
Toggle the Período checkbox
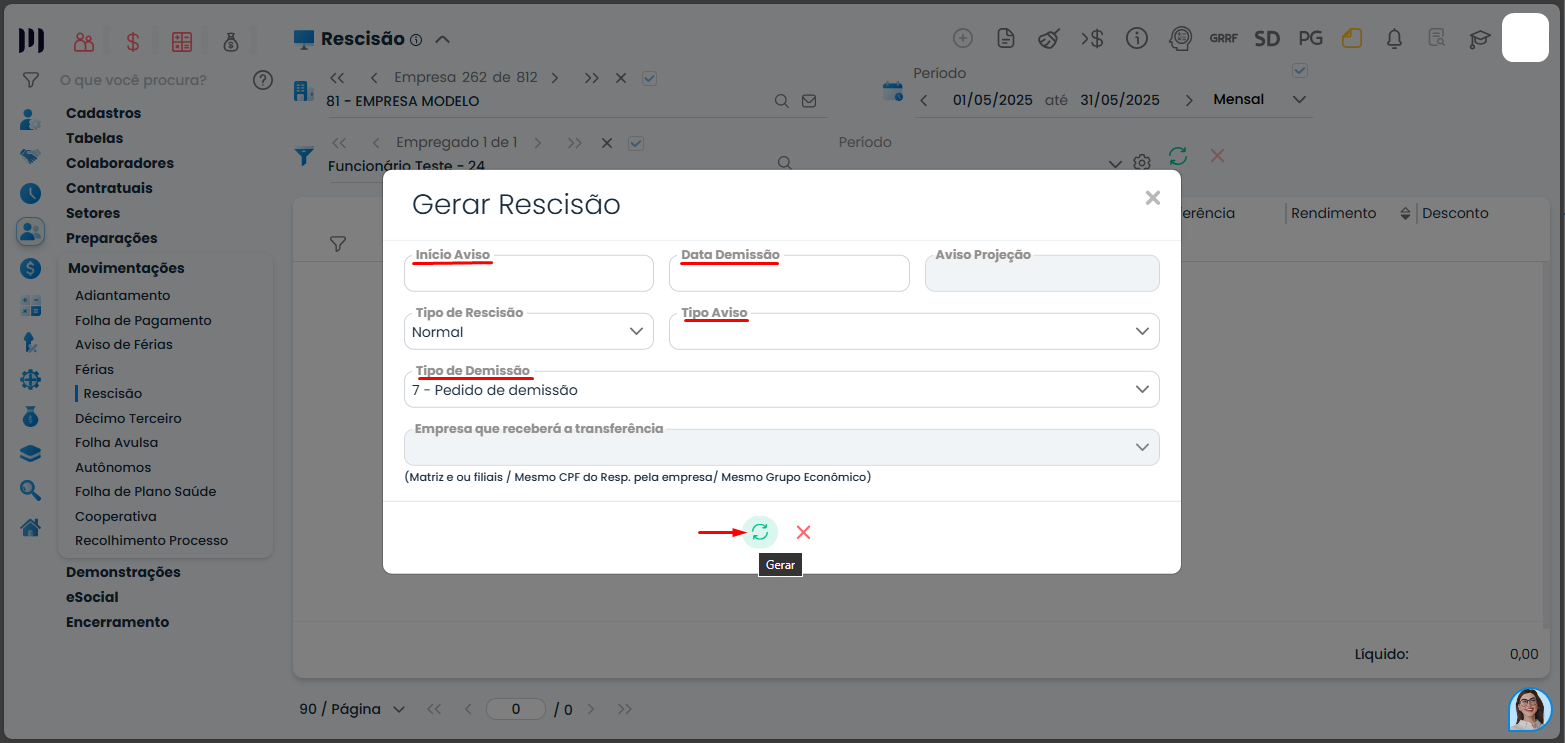coord(1300,71)
